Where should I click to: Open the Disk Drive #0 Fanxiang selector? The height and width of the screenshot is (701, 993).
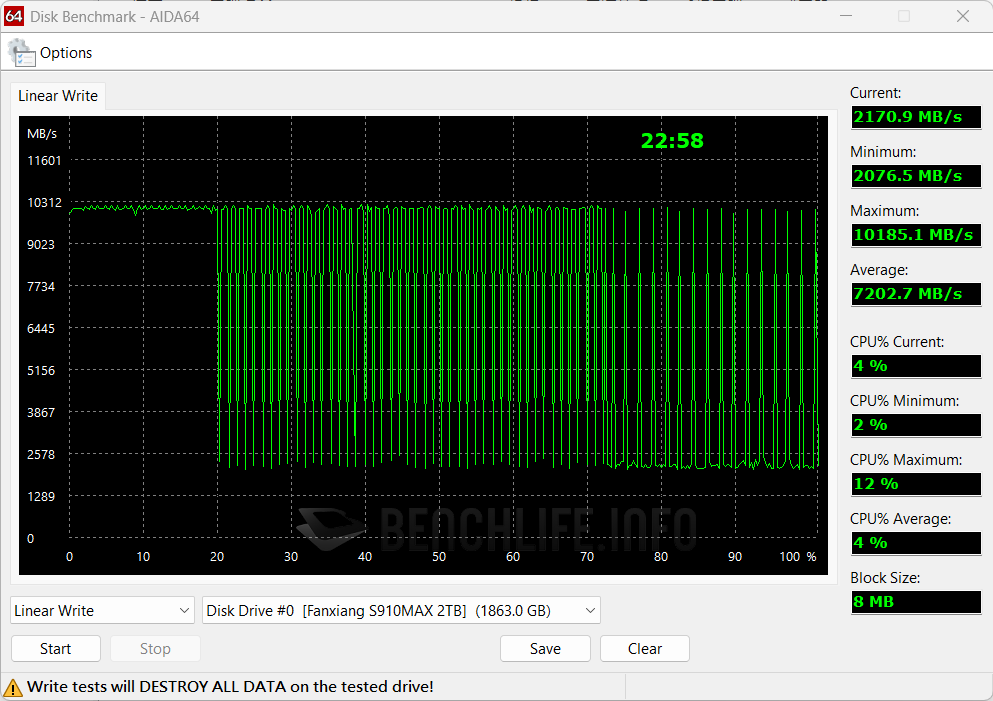point(401,610)
